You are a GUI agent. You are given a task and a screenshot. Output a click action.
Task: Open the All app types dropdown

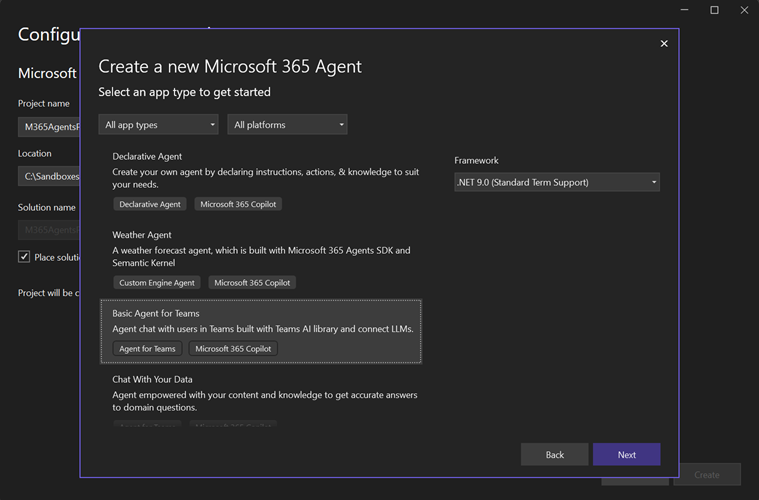(x=158, y=125)
